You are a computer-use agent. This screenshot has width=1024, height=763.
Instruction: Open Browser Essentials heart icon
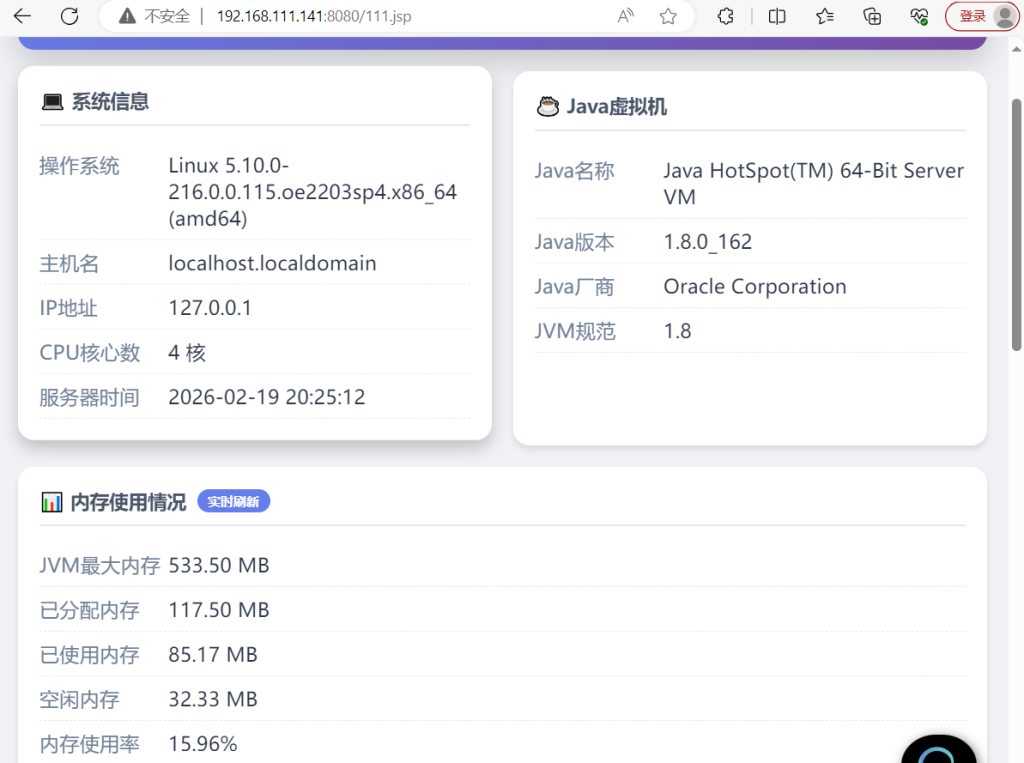[x=919, y=16]
